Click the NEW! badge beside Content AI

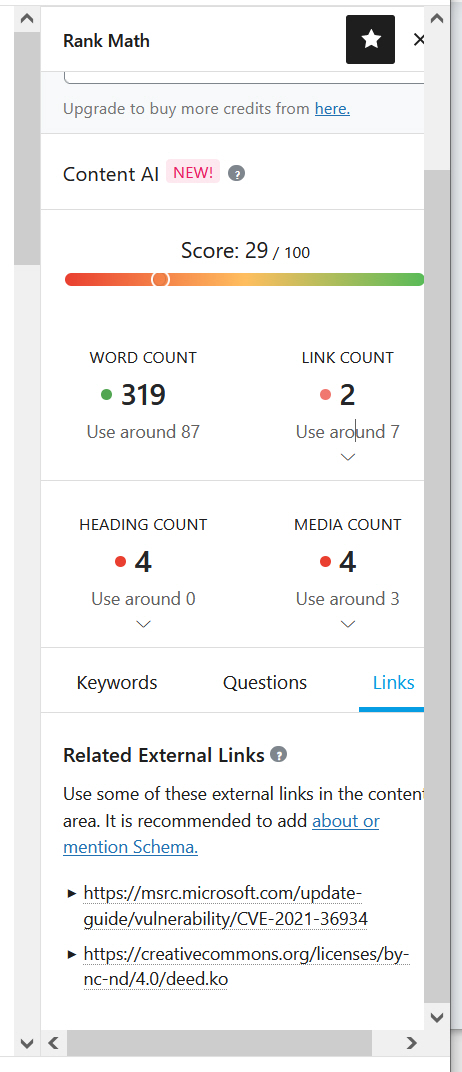click(x=193, y=172)
